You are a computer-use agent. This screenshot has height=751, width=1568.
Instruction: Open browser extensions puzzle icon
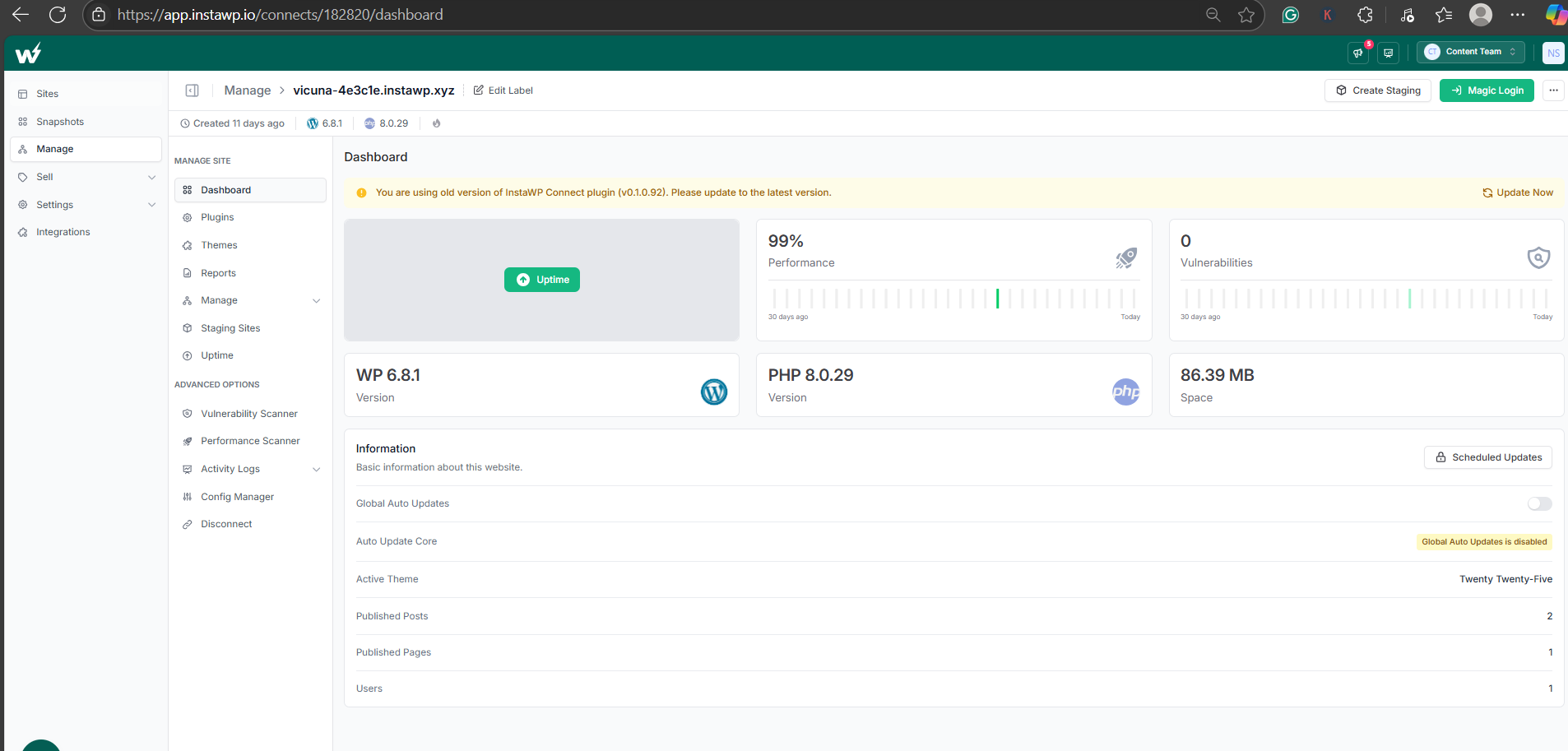[x=1365, y=15]
